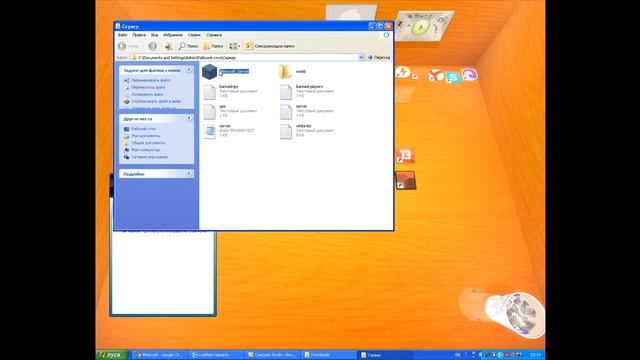This screenshot has height=360, width=640.
Task: Switch to Minecraft Google Chrome taskbar button
Action: 159,355
